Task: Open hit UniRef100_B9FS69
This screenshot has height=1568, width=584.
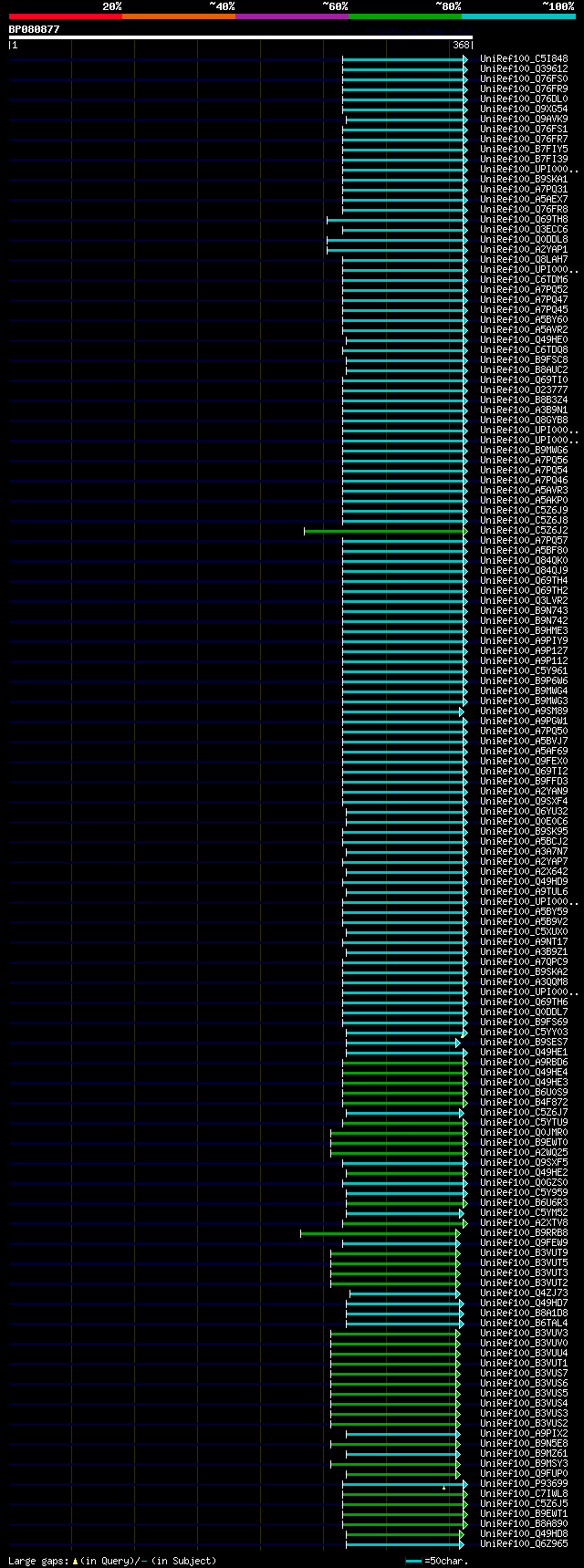Action: pyautogui.click(x=524, y=1023)
